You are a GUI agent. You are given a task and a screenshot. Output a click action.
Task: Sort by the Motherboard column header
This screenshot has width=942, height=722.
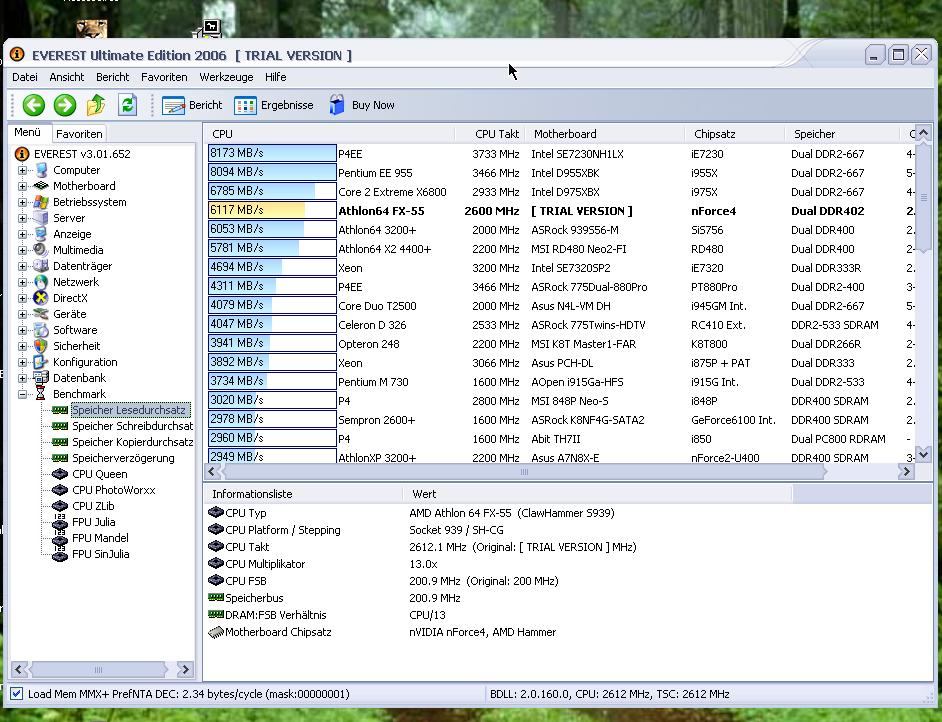pos(605,134)
